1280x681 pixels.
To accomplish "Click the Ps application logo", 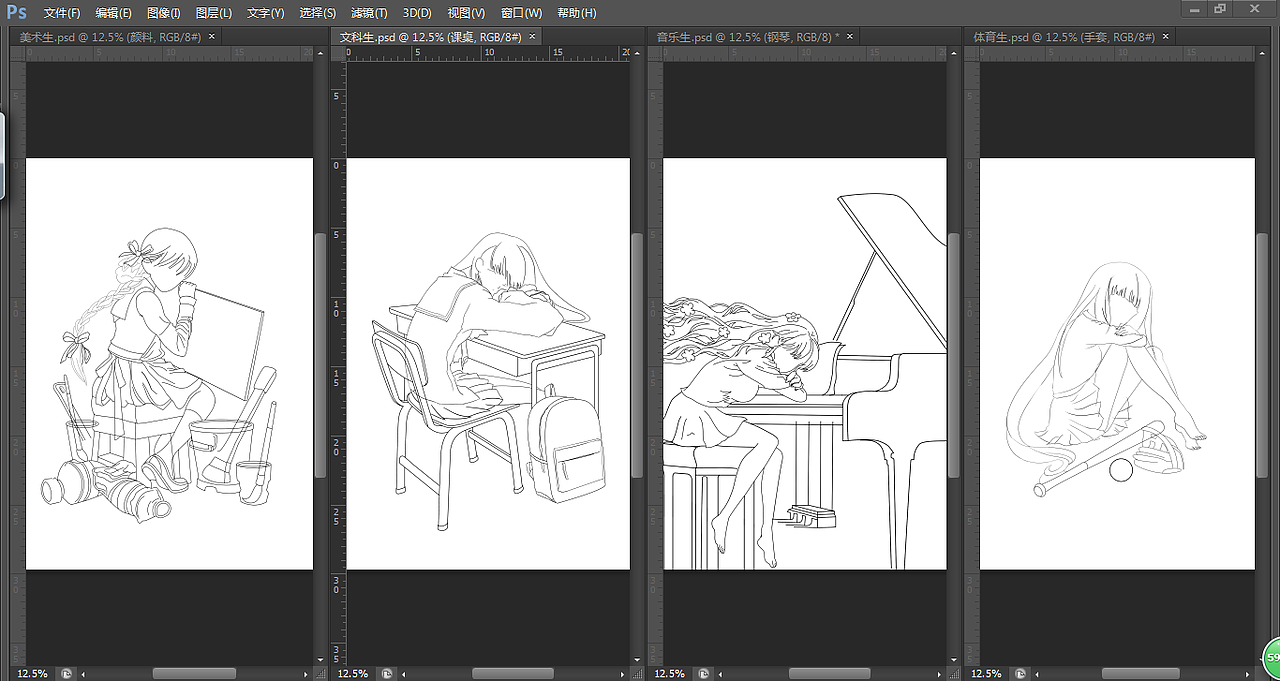I will 16,12.
